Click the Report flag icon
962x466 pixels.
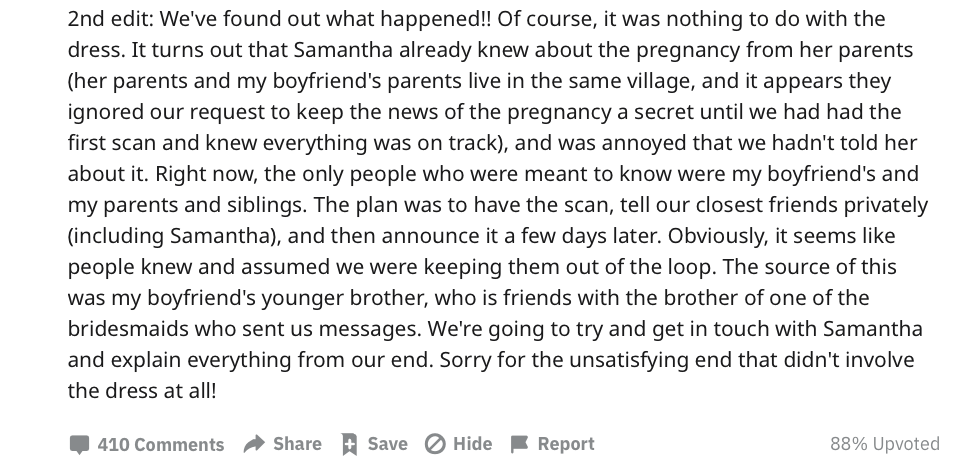(x=519, y=443)
